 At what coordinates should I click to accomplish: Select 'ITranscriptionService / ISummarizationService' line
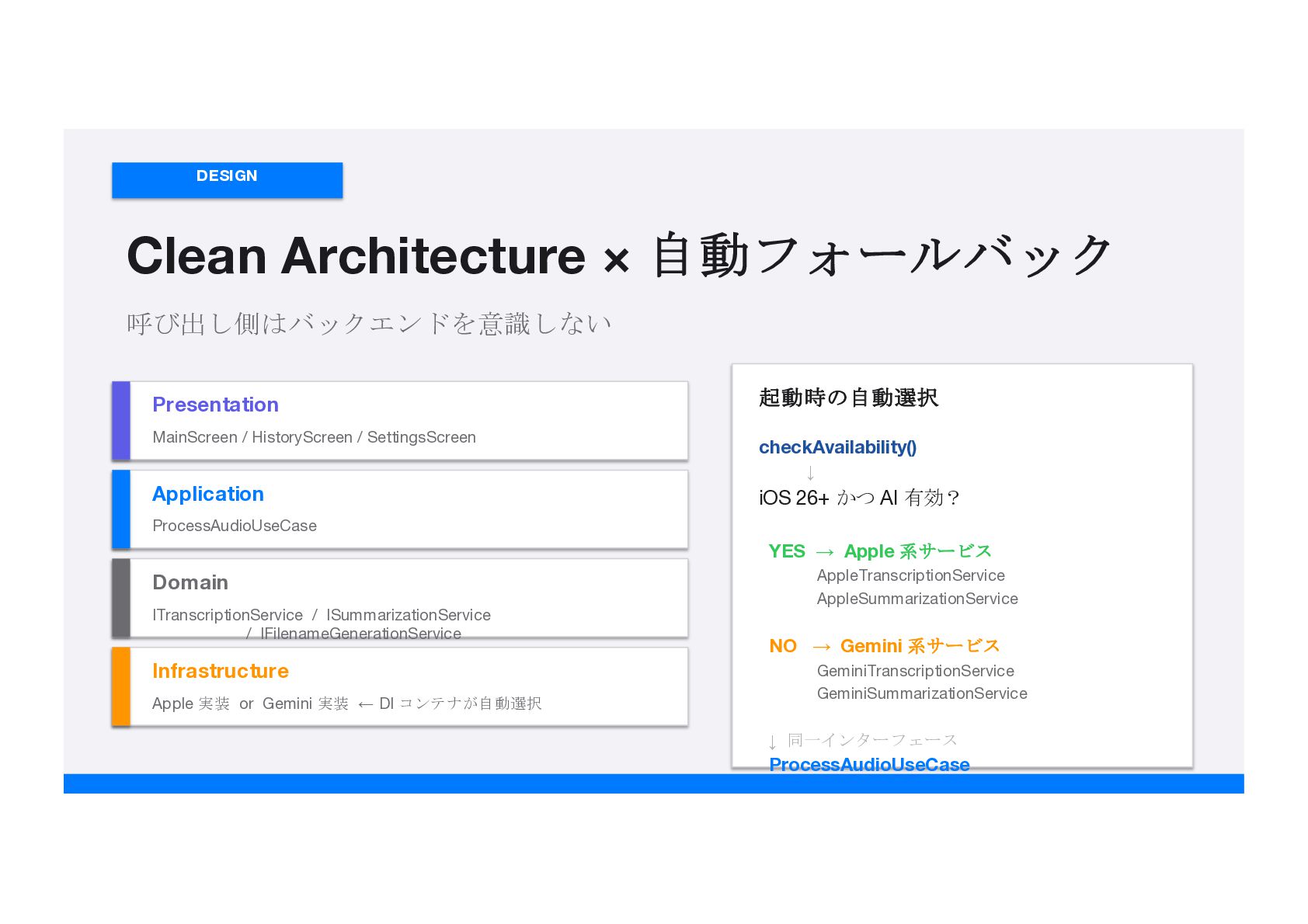tap(322, 615)
